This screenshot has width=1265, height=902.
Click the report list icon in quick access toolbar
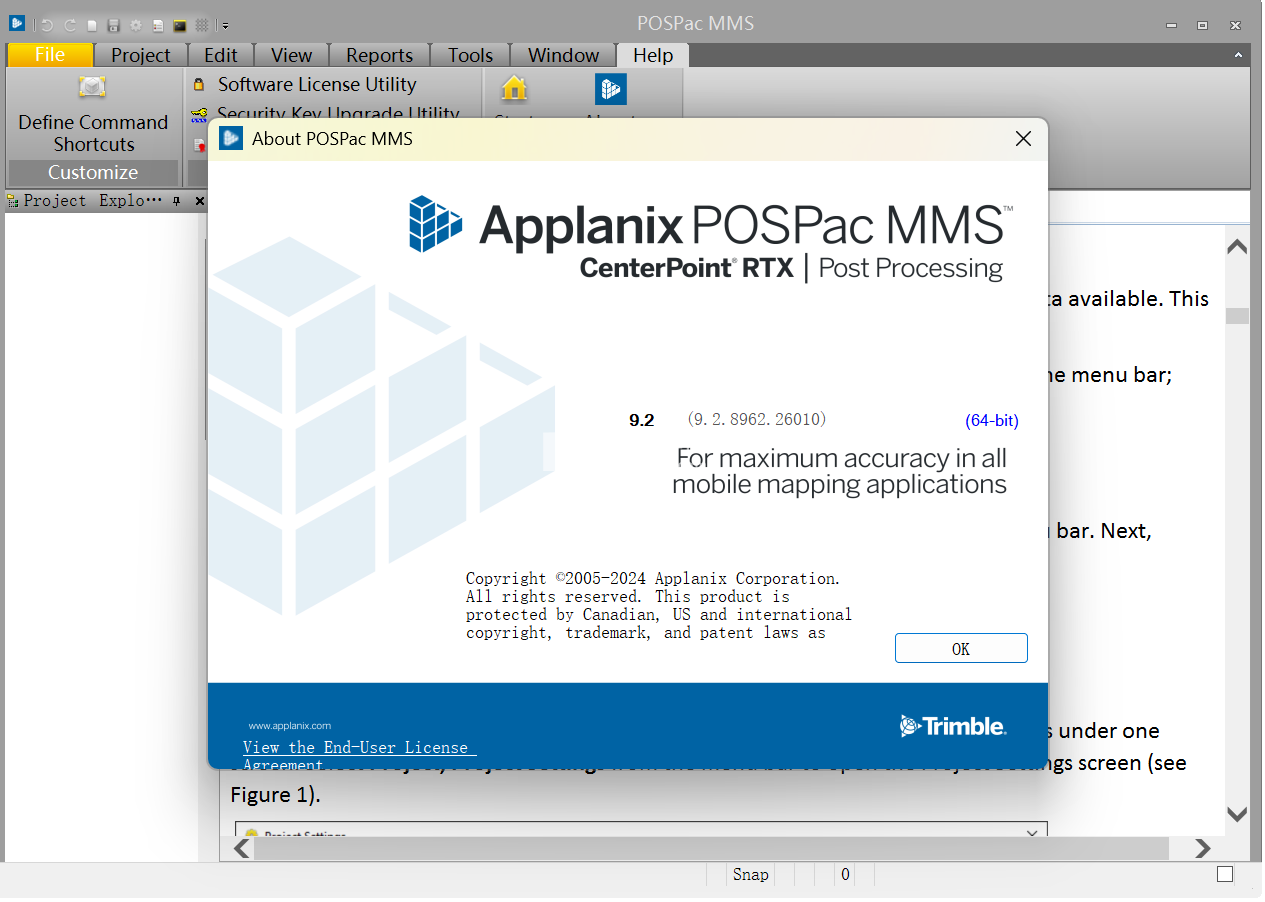[158, 25]
